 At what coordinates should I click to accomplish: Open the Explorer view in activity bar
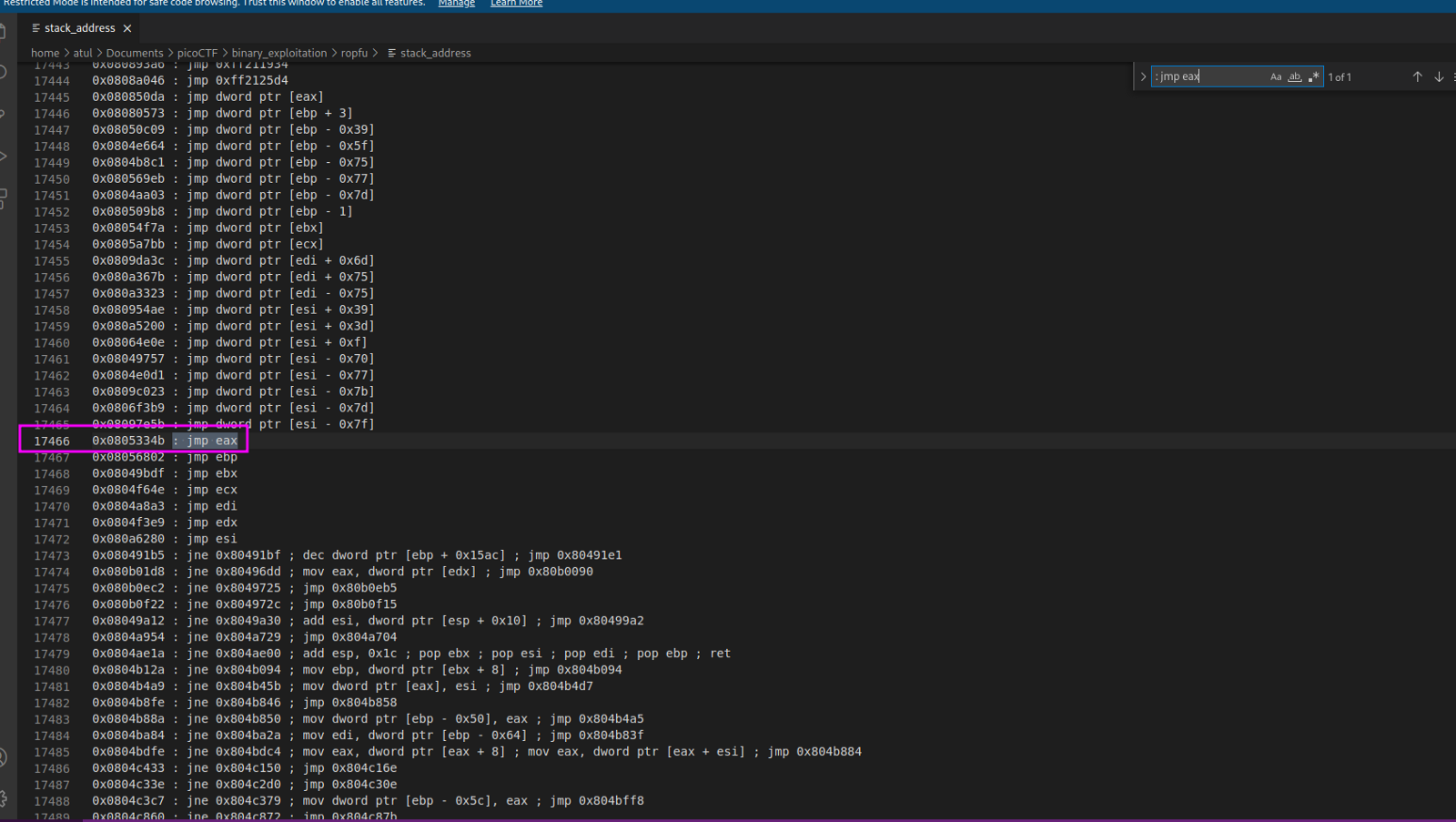(4, 32)
